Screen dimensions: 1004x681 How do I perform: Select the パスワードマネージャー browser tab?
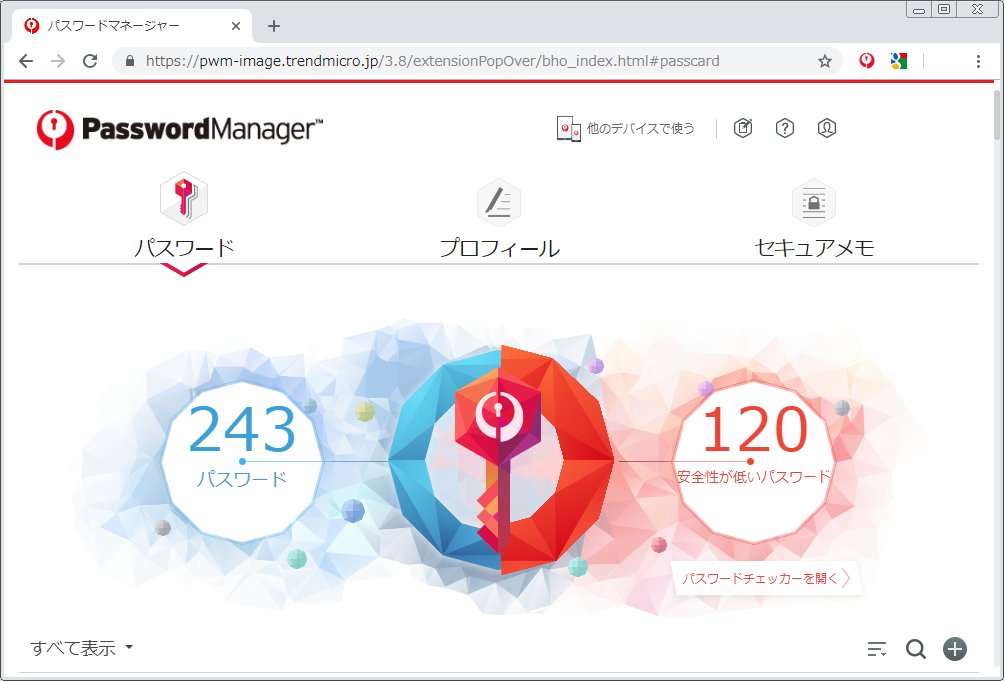[x=133, y=26]
